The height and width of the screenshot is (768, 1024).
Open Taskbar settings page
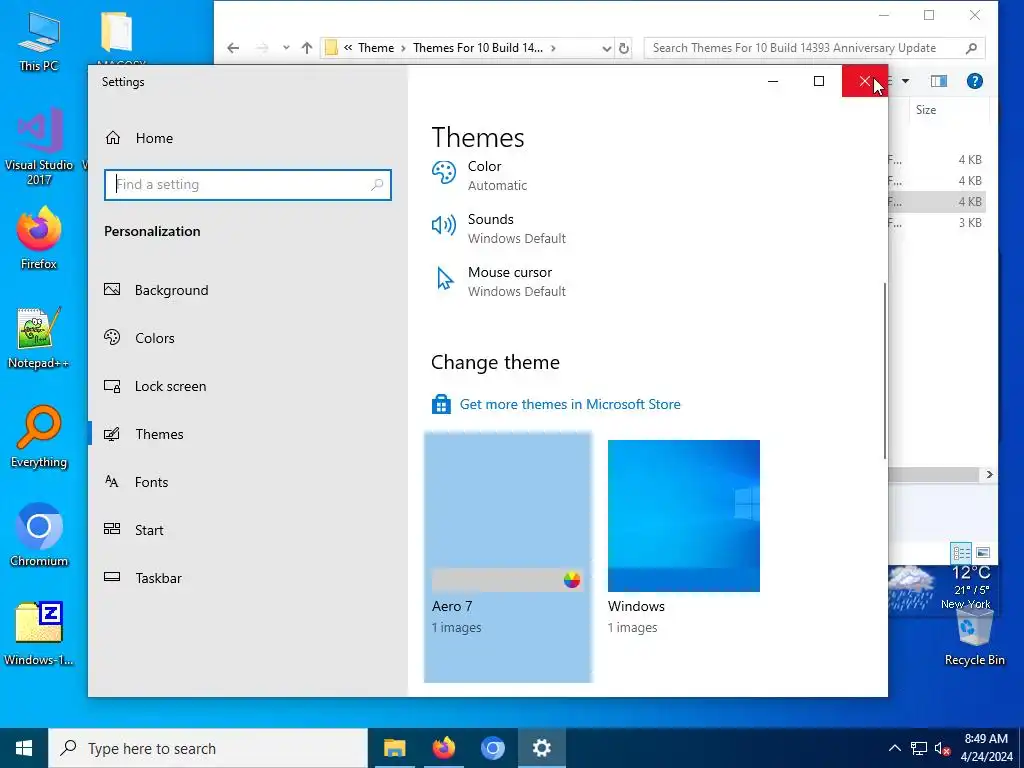(x=143, y=578)
